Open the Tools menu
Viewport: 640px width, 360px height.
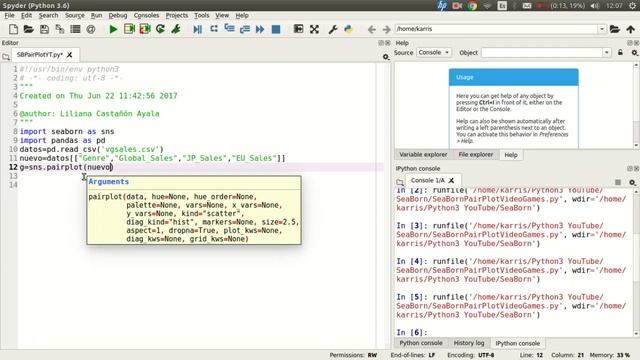(202, 15)
